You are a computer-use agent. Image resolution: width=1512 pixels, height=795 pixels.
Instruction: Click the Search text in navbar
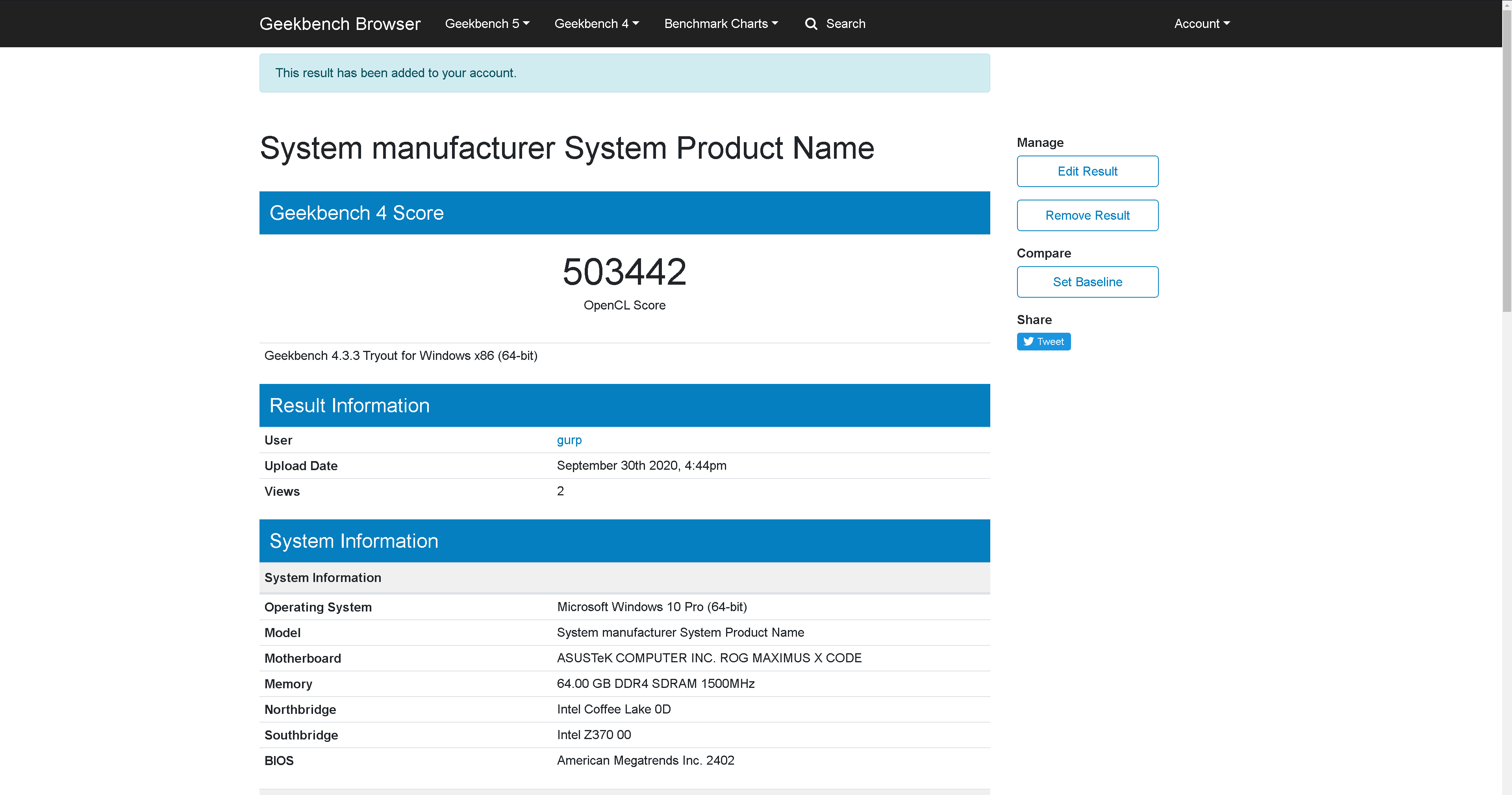click(x=845, y=24)
